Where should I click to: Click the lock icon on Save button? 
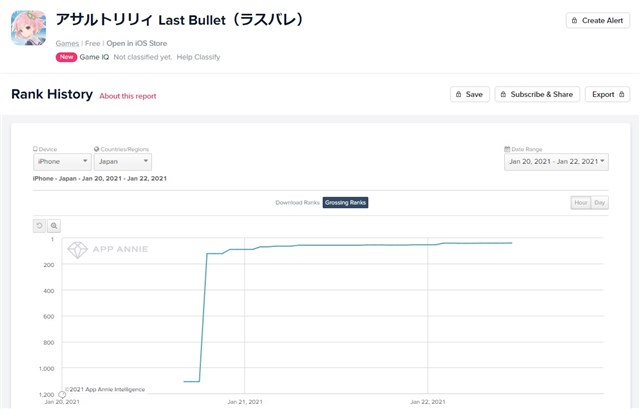(x=458, y=94)
